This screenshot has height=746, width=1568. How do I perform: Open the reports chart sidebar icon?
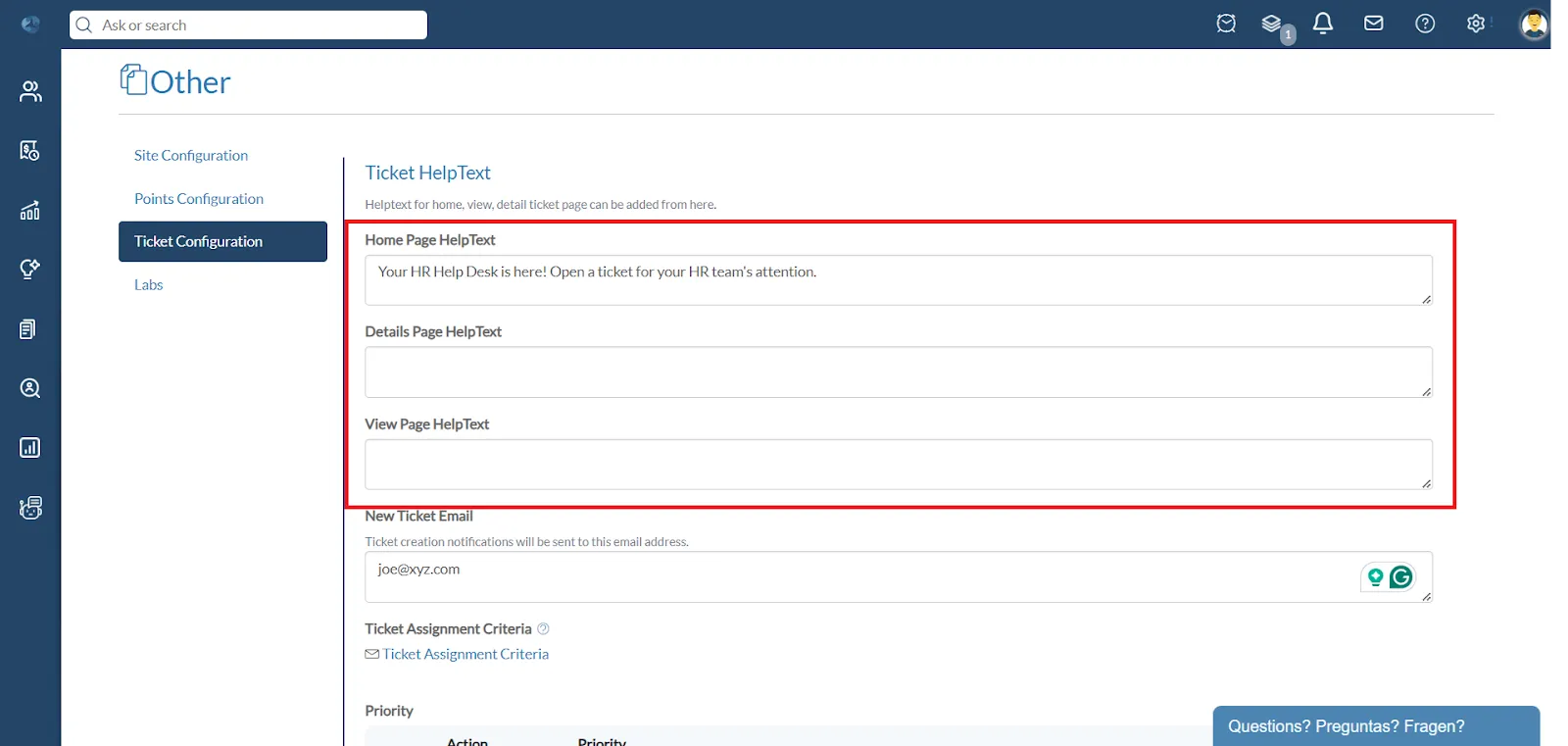30,448
